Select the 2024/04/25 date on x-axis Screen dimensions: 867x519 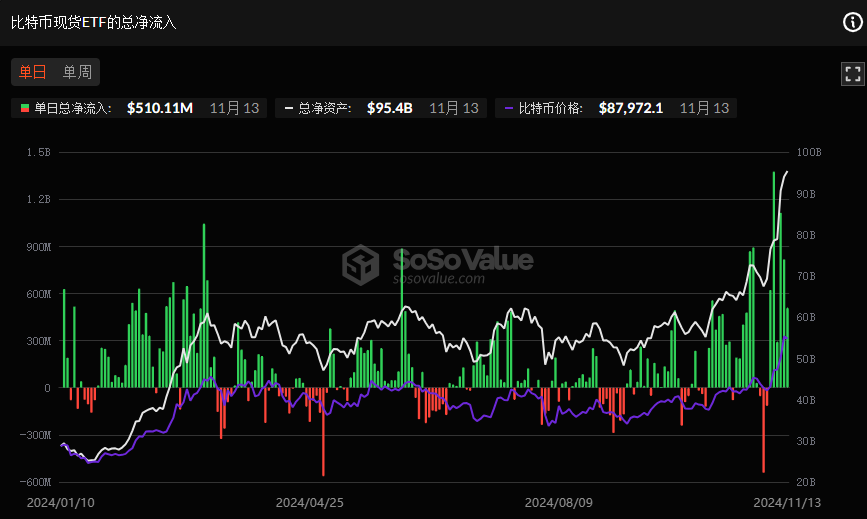(309, 501)
